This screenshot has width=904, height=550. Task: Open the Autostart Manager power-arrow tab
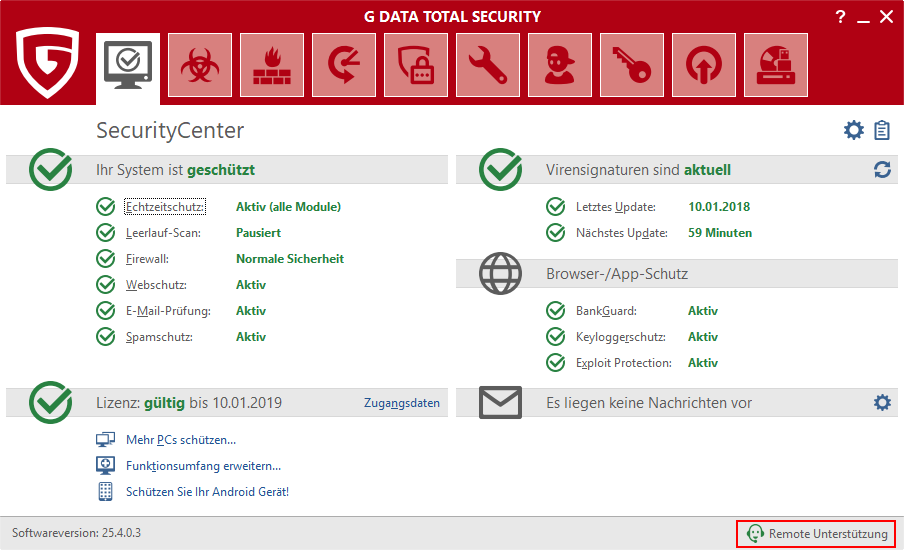[704, 65]
